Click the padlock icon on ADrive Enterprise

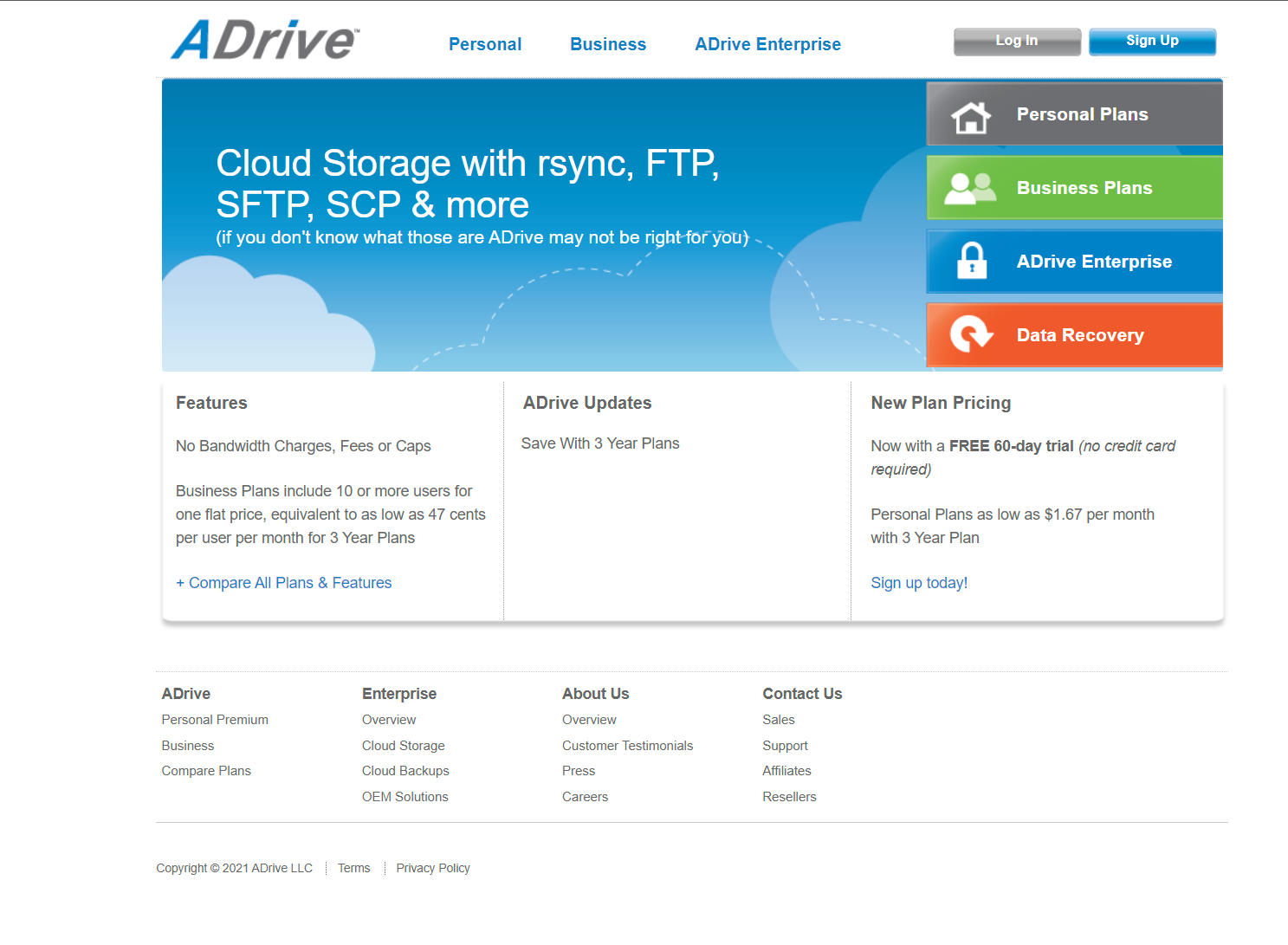tap(971, 261)
